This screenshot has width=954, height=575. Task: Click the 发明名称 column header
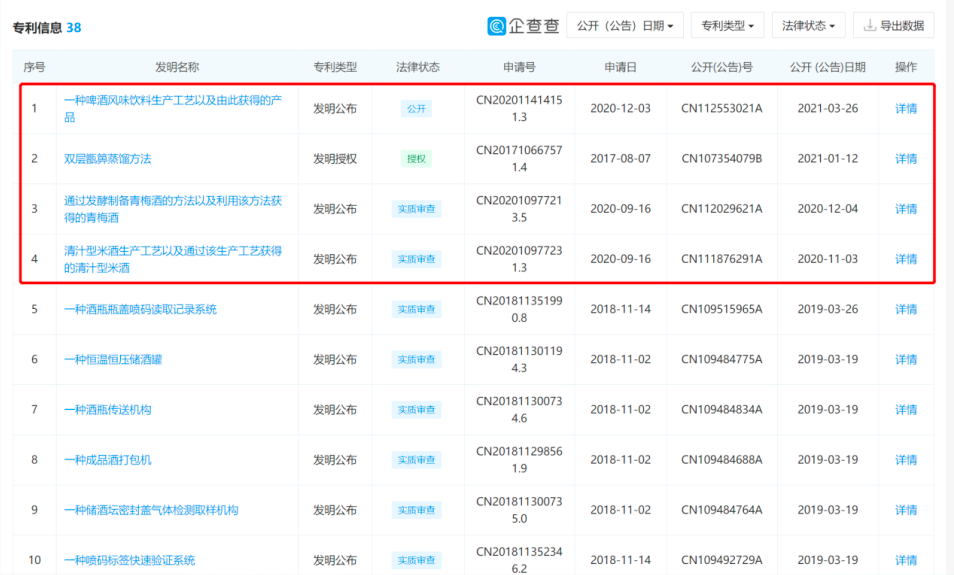click(x=177, y=67)
